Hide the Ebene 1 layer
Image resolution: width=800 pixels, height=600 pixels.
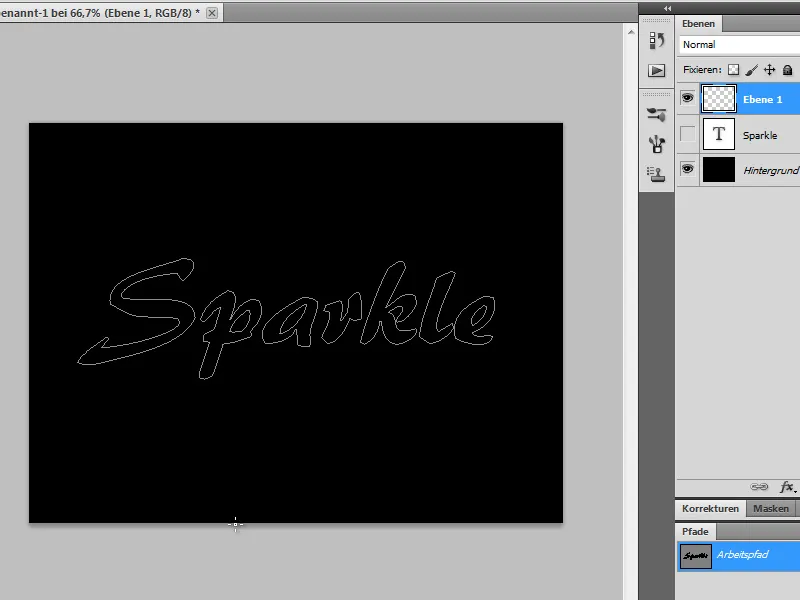[x=687, y=98]
